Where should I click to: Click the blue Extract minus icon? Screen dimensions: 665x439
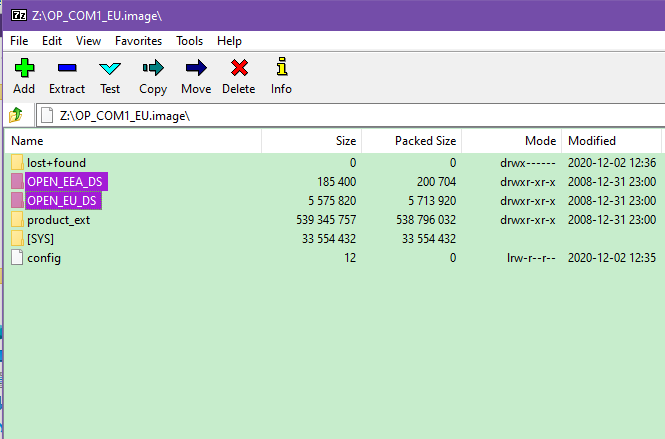pos(67,68)
